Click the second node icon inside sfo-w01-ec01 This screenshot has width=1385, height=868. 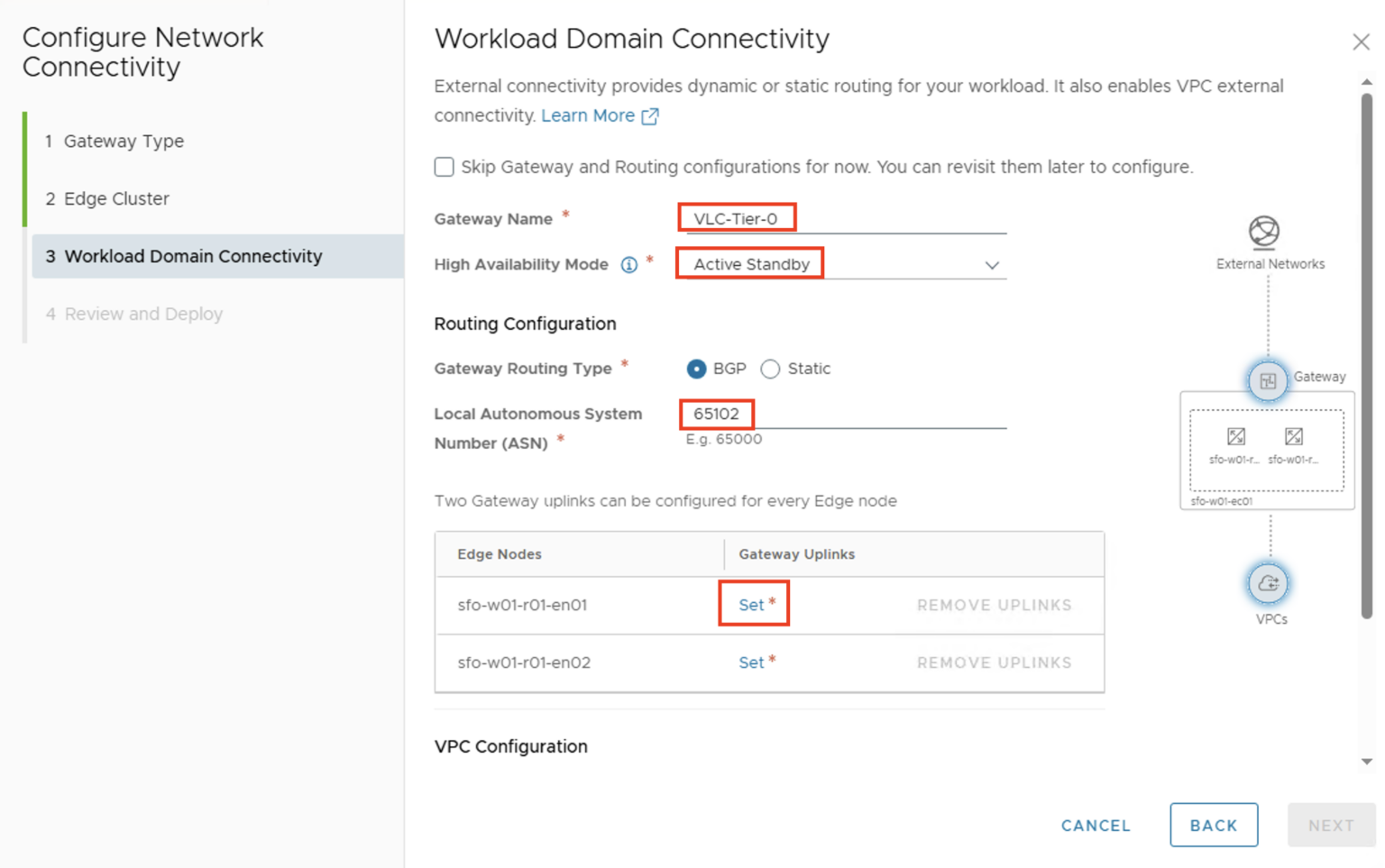[1294, 436]
